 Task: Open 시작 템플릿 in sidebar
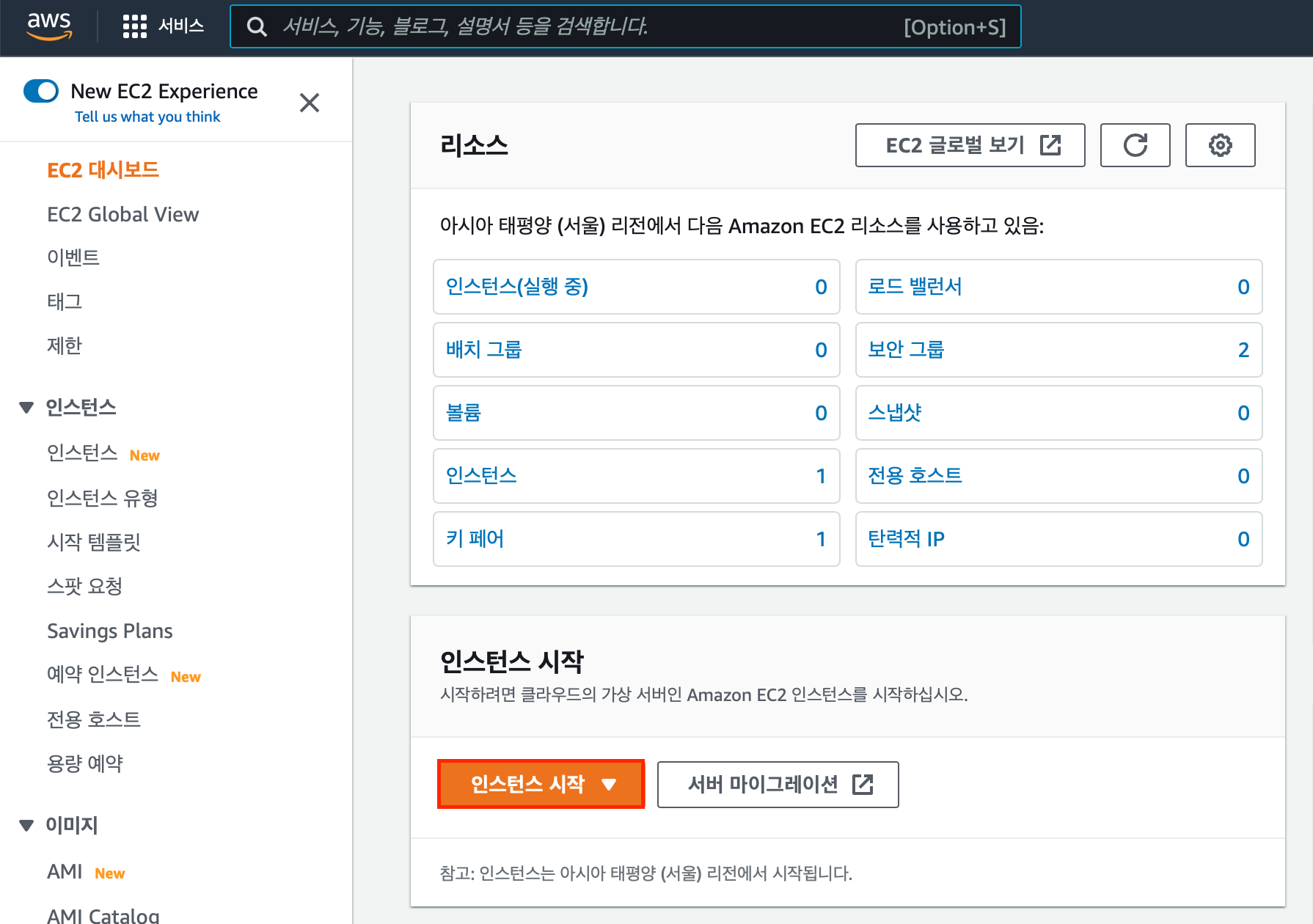pos(94,542)
